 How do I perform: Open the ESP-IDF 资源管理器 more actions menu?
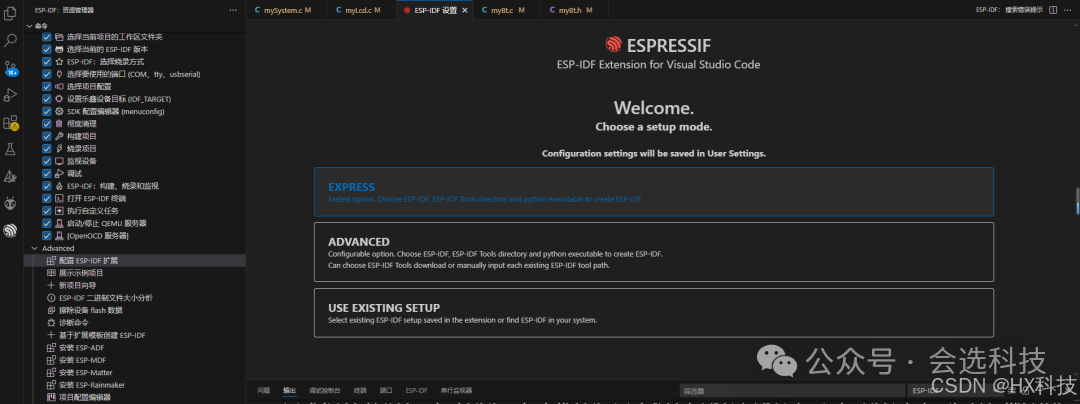coord(233,10)
